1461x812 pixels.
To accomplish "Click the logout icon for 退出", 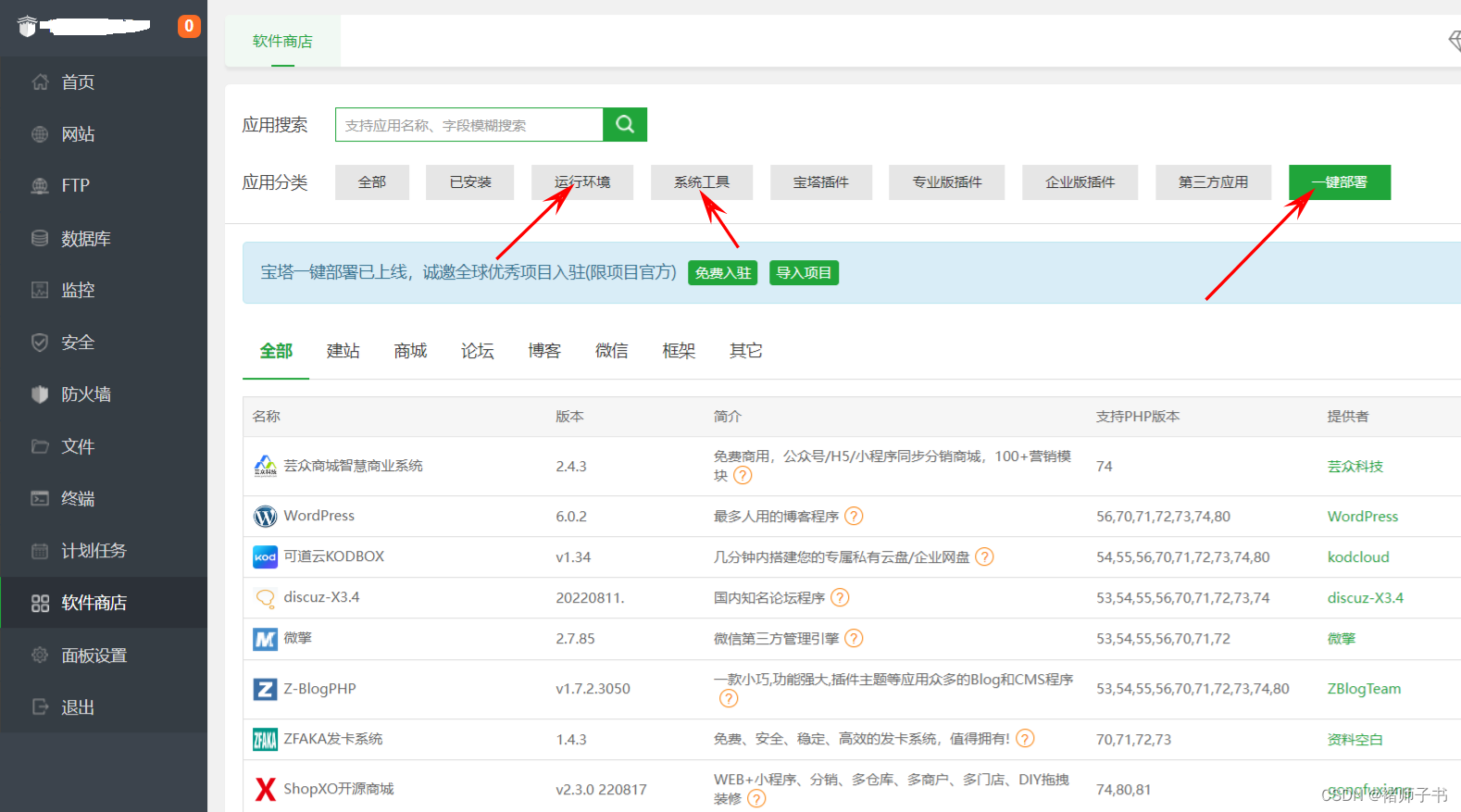I will coord(40,706).
